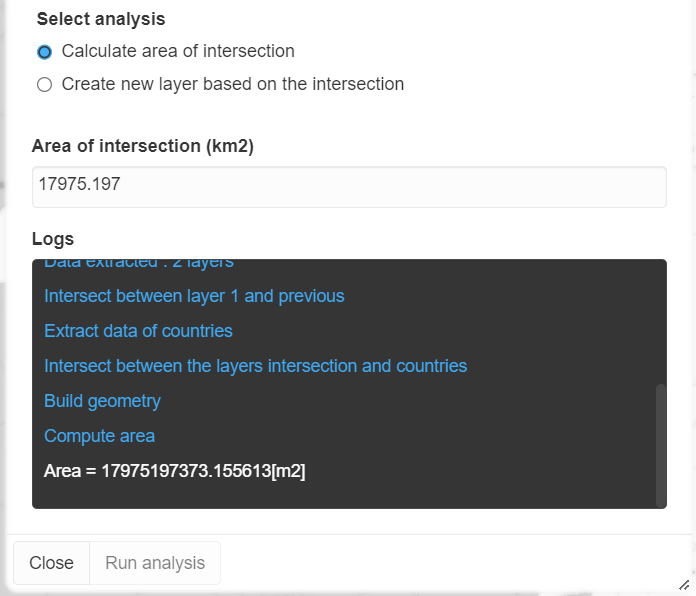The width and height of the screenshot is (696, 596).
Task: Click the 'Extract data of countries' log line
Action: pos(138,331)
